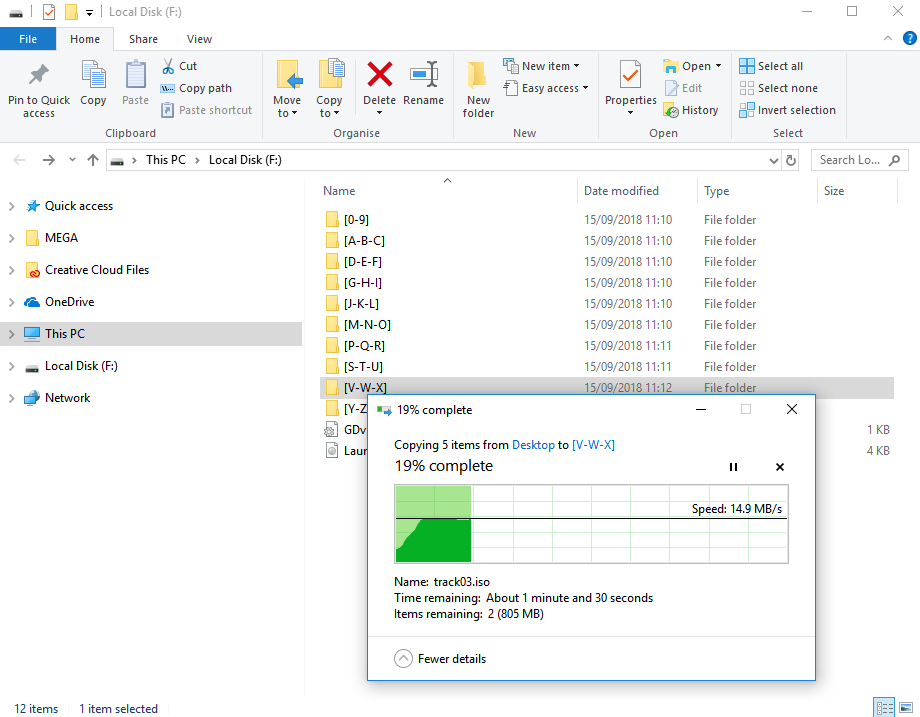Click the red Delete icon in ribbon

tap(379, 76)
